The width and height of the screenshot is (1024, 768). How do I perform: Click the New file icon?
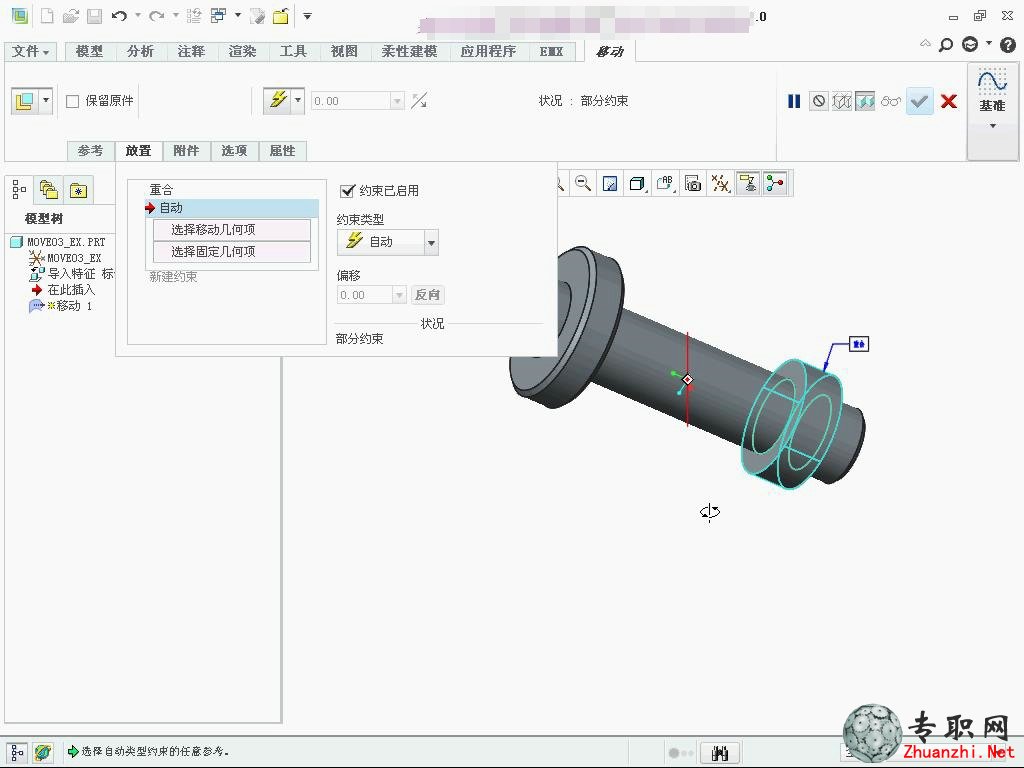47,16
